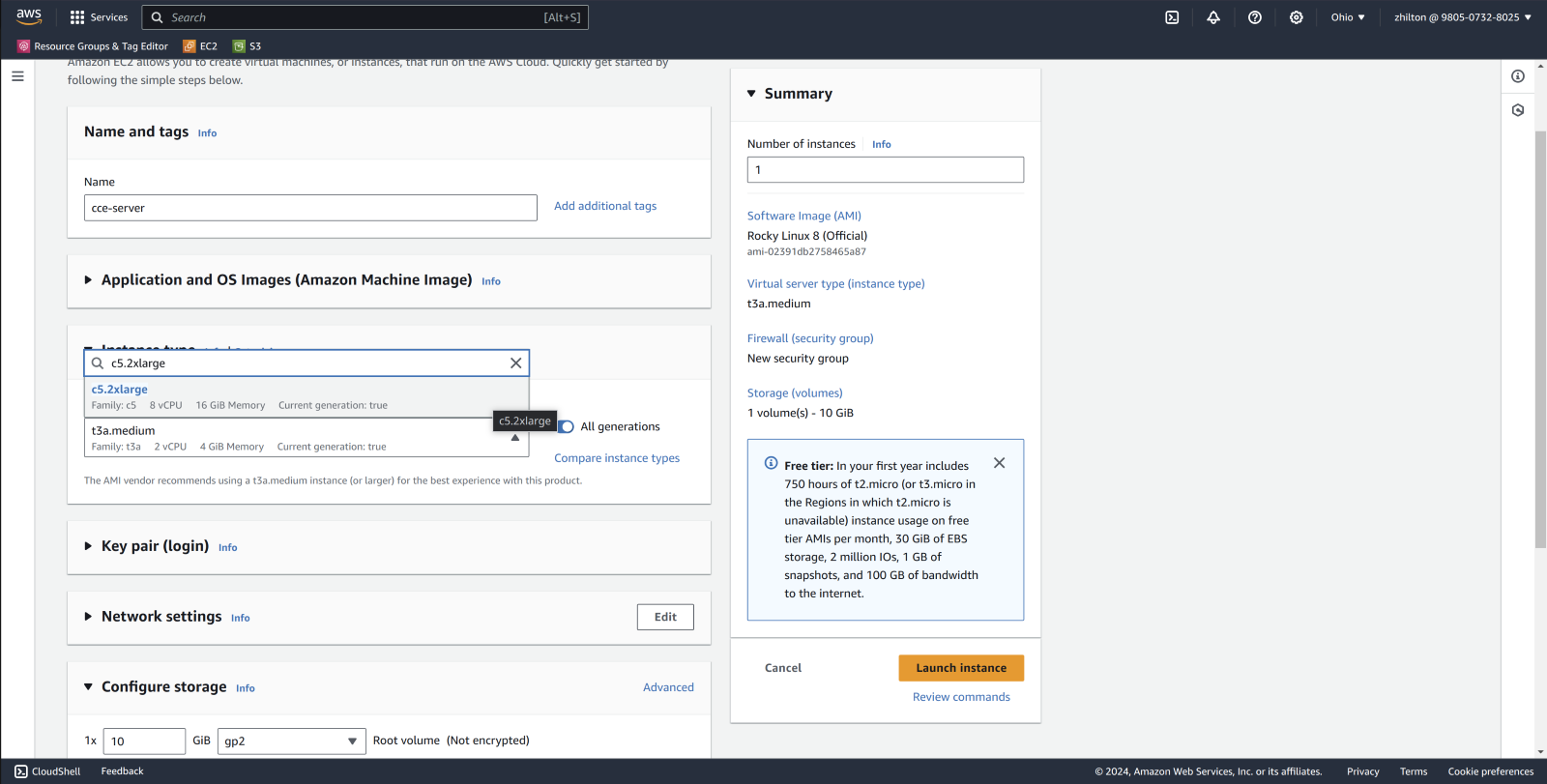Open the S3 bookmark shortcut

[x=247, y=46]
